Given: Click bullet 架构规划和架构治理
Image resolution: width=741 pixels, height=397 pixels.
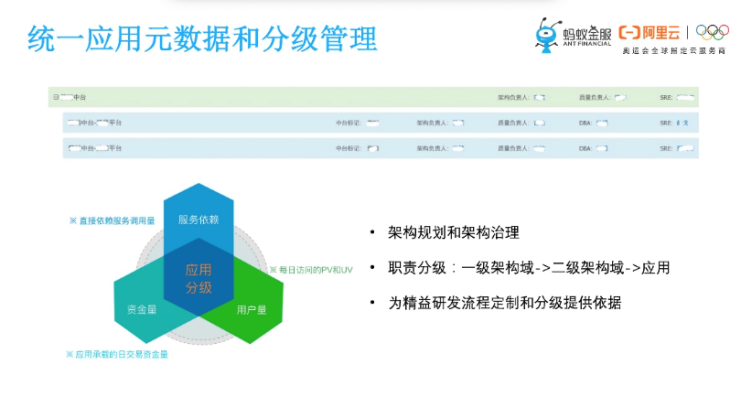Looking at the screenshot, I should (453, 233).
